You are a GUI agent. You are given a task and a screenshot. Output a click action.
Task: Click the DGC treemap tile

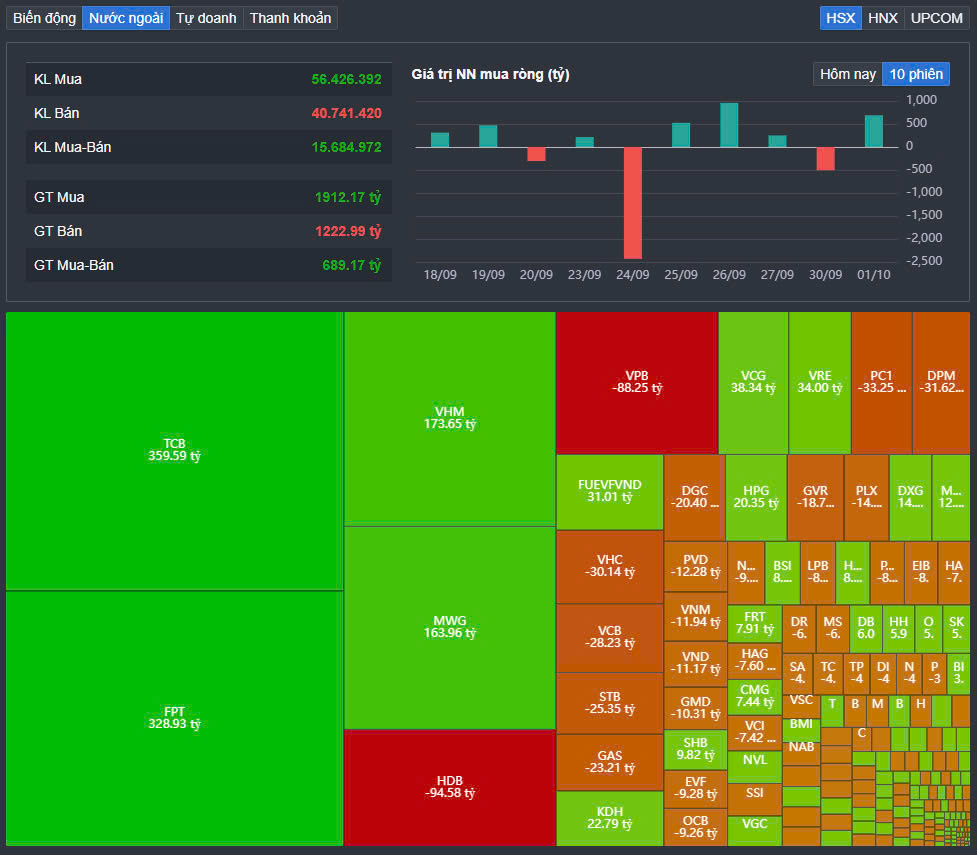pyautogui.click(x=695, y=497)
